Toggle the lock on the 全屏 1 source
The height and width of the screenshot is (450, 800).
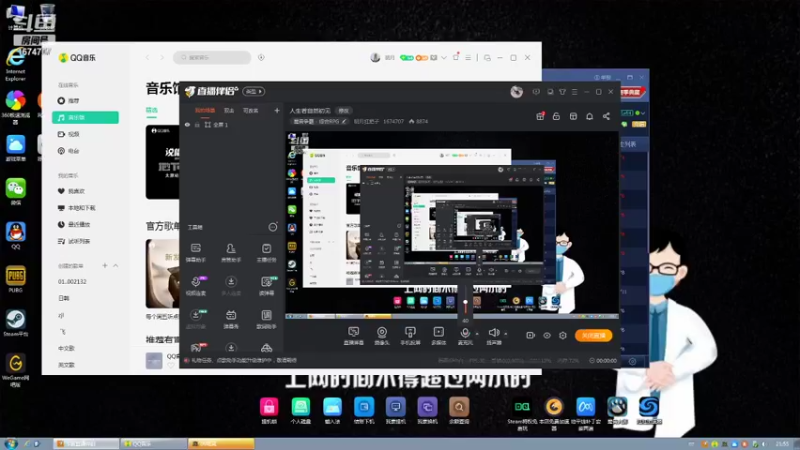click(197, 124)
